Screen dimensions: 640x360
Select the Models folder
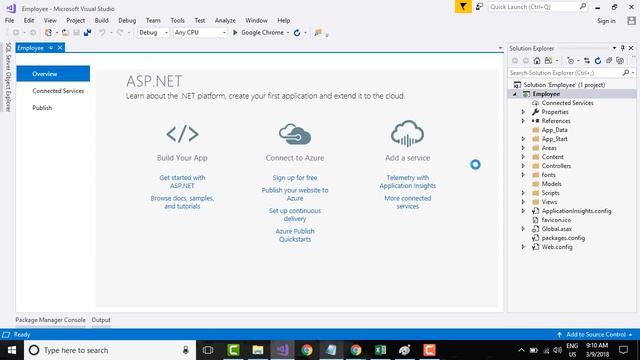(551, 184)
